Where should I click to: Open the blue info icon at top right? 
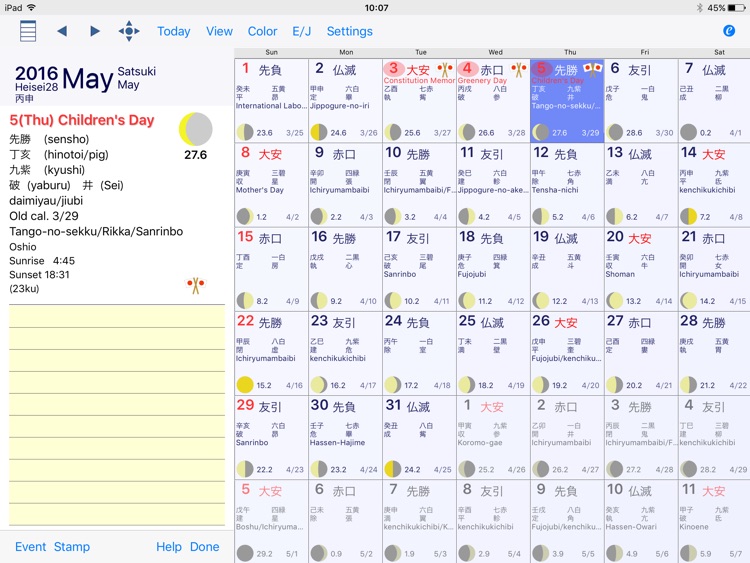click(729, 31)
